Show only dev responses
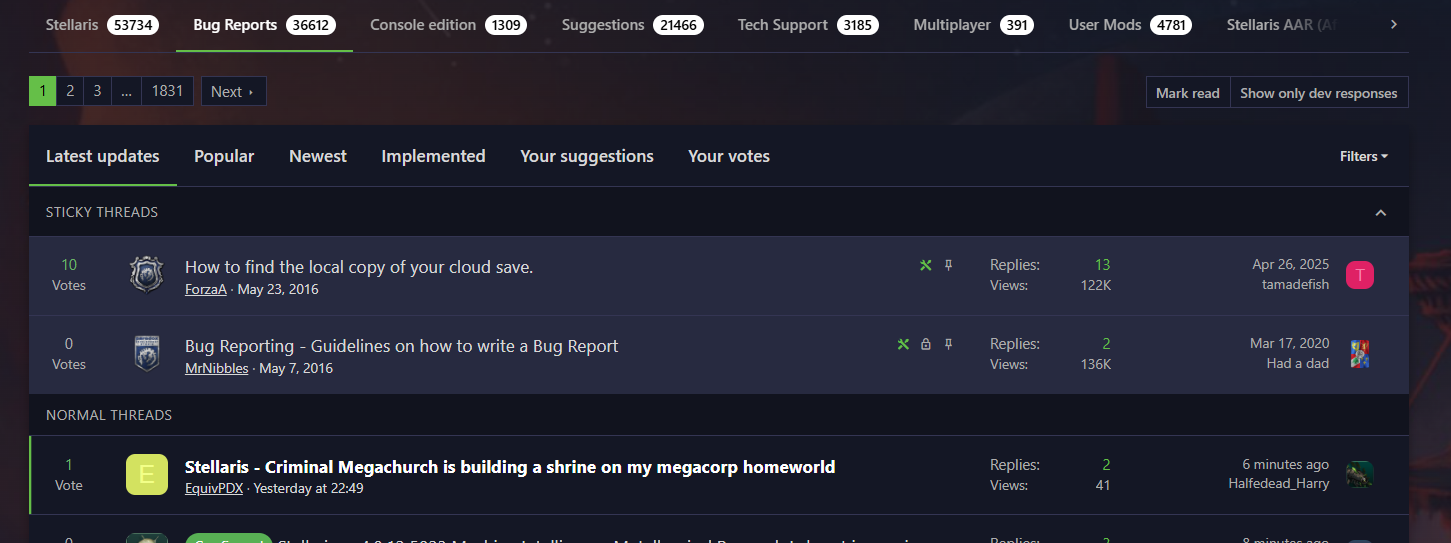1451x543 pixels. tap(1319, 93)
